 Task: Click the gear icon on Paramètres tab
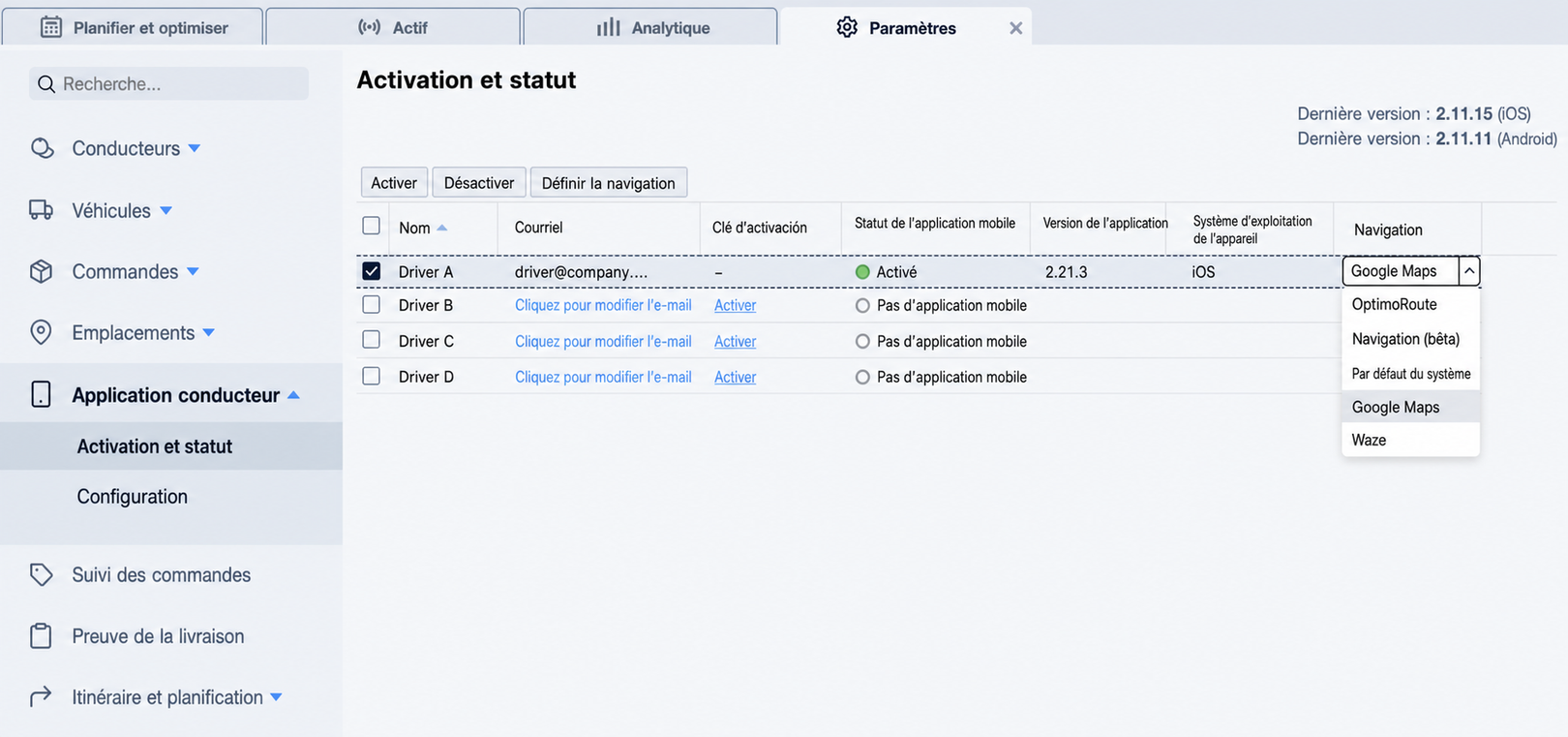pyautogui.click(x=847, y=27)
